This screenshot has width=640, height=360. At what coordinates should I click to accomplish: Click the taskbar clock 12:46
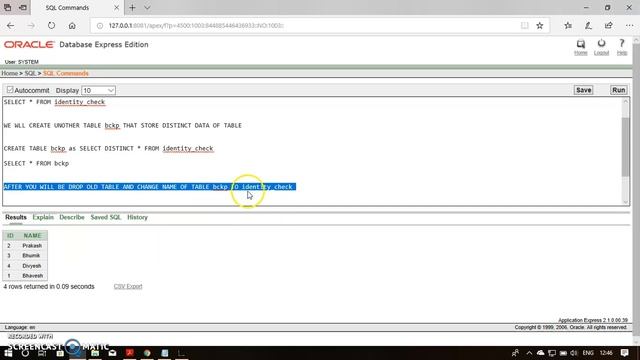(606, 353)
